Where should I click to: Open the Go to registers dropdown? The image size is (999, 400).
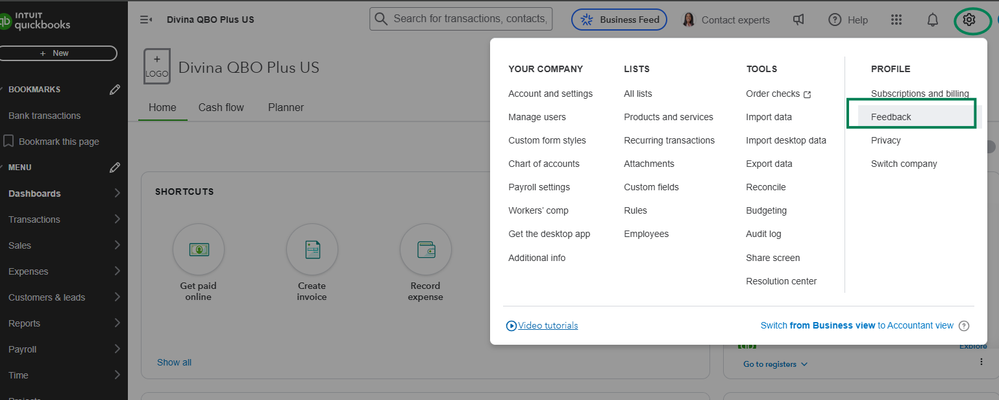tap(775, 364)
